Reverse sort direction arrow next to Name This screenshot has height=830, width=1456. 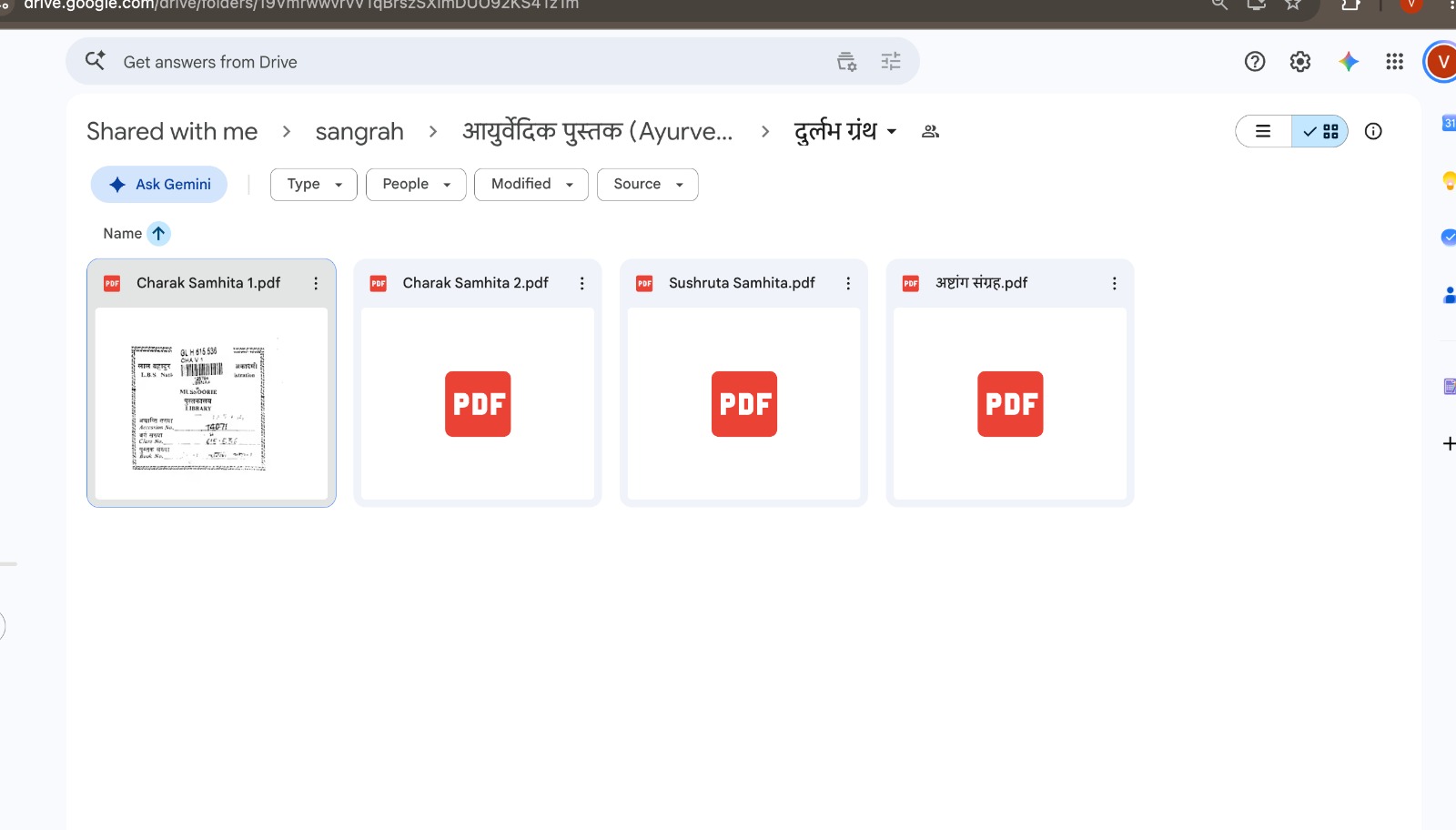[x=158, y=234]
